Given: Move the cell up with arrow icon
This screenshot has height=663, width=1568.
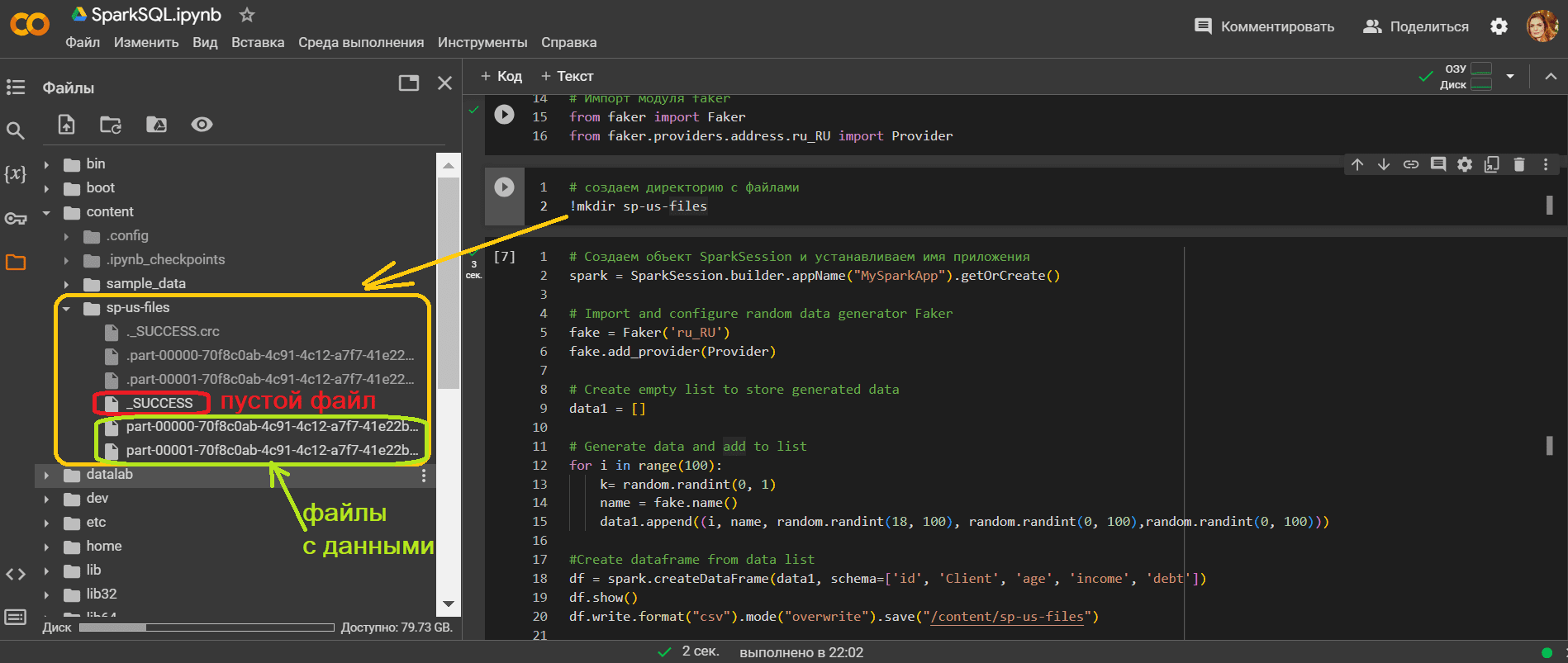Looking at the screenshot, I should point(1357,164).
